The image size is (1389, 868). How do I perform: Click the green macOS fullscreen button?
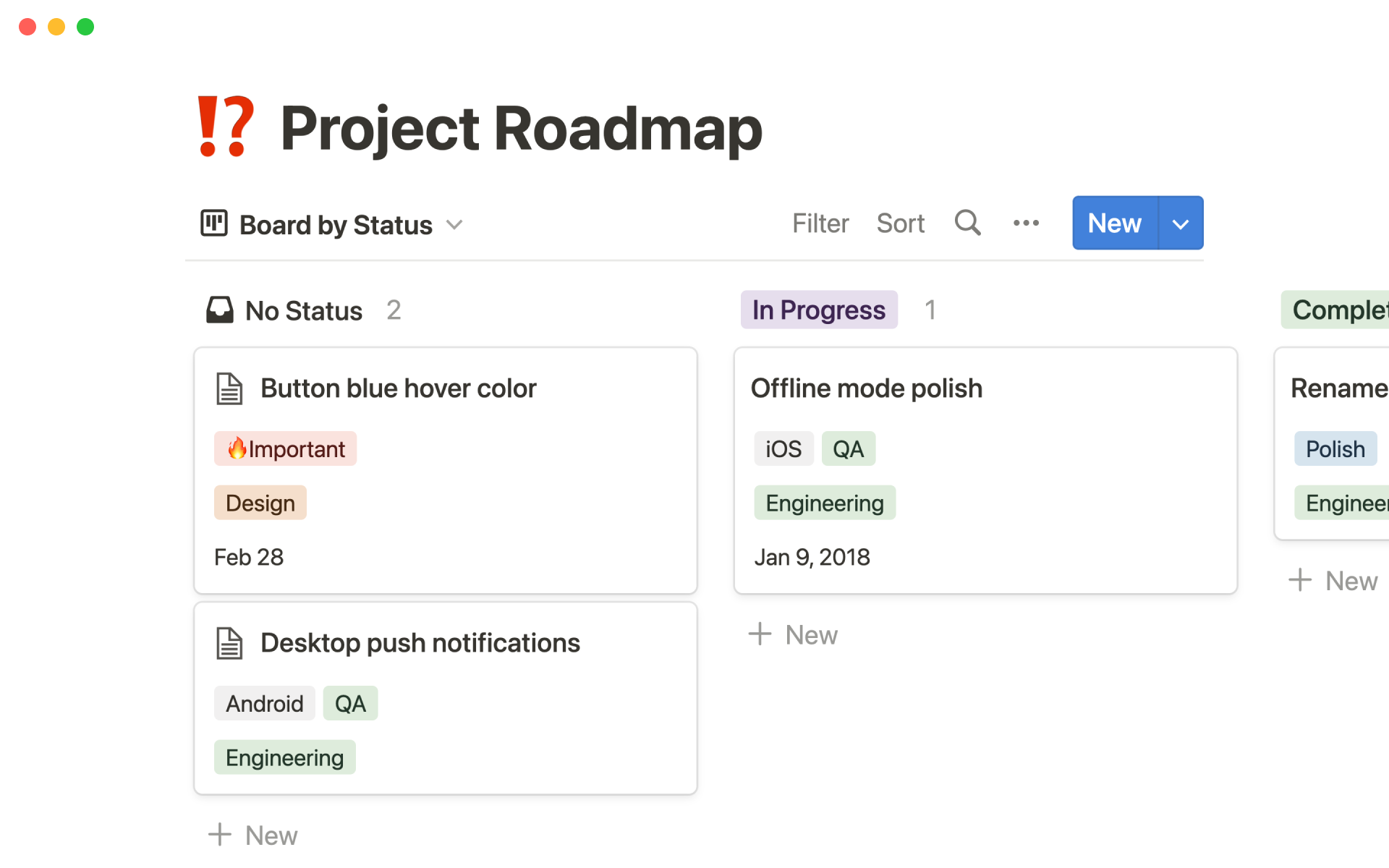pos(85,27)
